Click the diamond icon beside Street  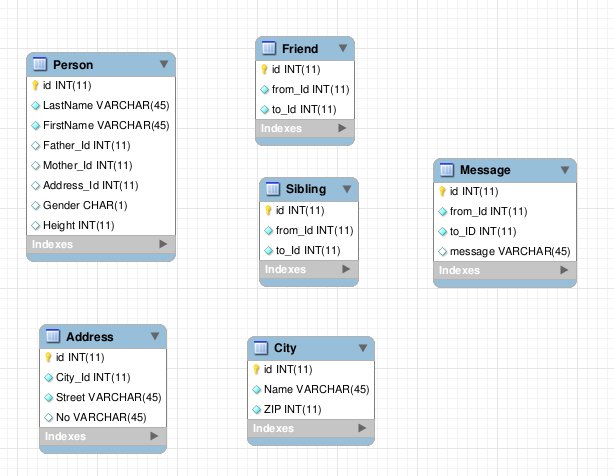(x=49, y=398)
